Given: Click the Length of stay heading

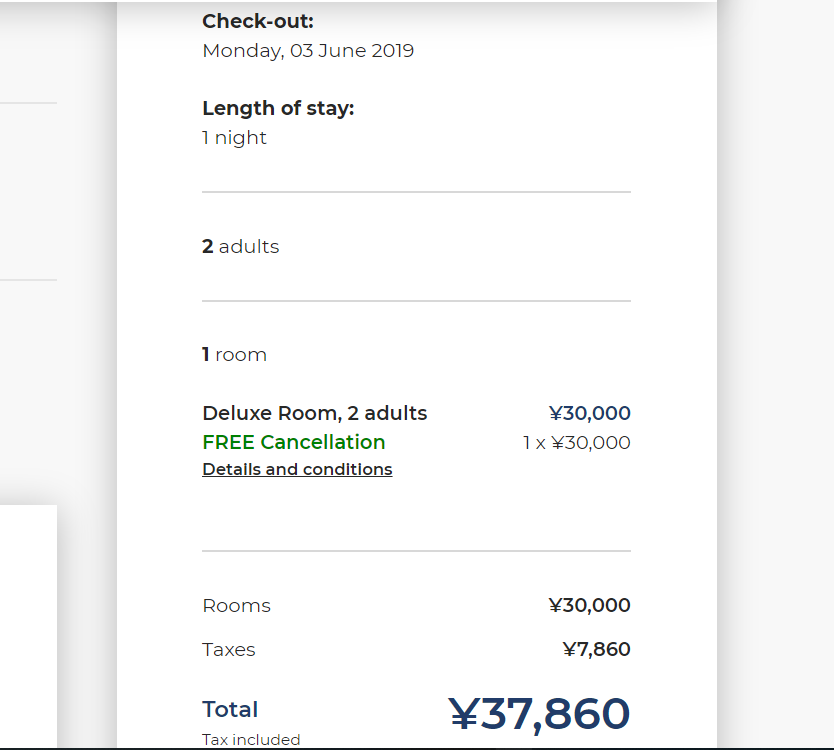Looking at the screenshot, I should pos(278,108).
